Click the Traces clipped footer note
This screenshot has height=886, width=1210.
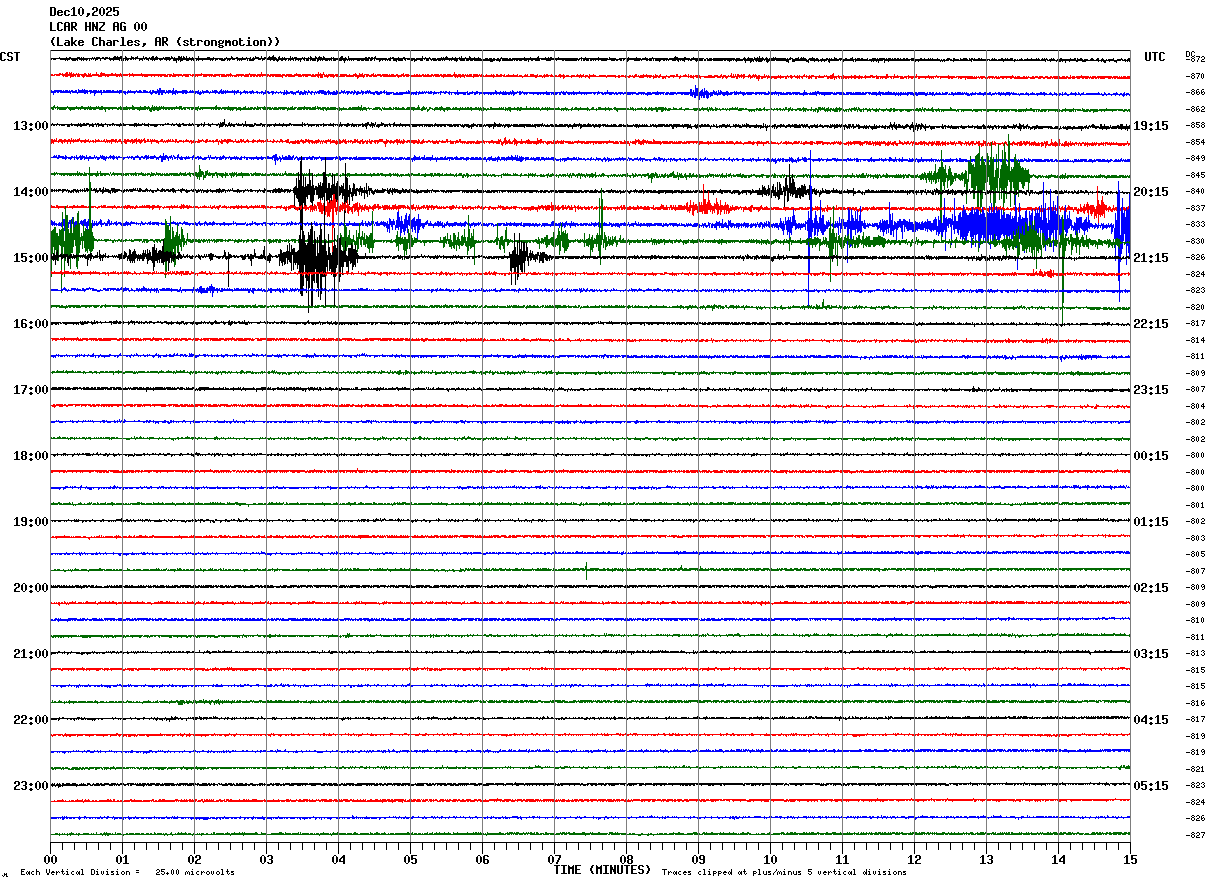(x=784, y=873)
